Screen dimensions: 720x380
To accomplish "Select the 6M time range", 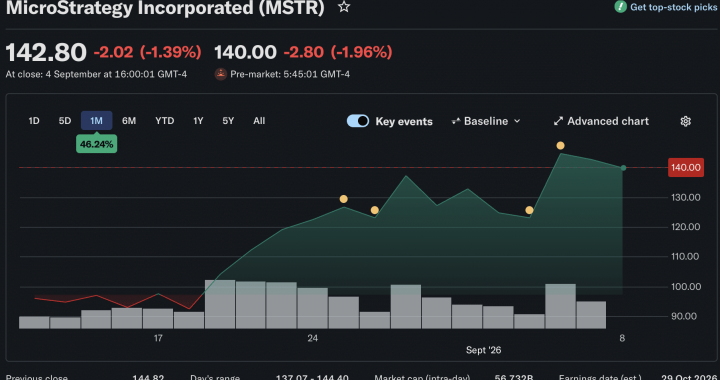I will tap(129, 121).
